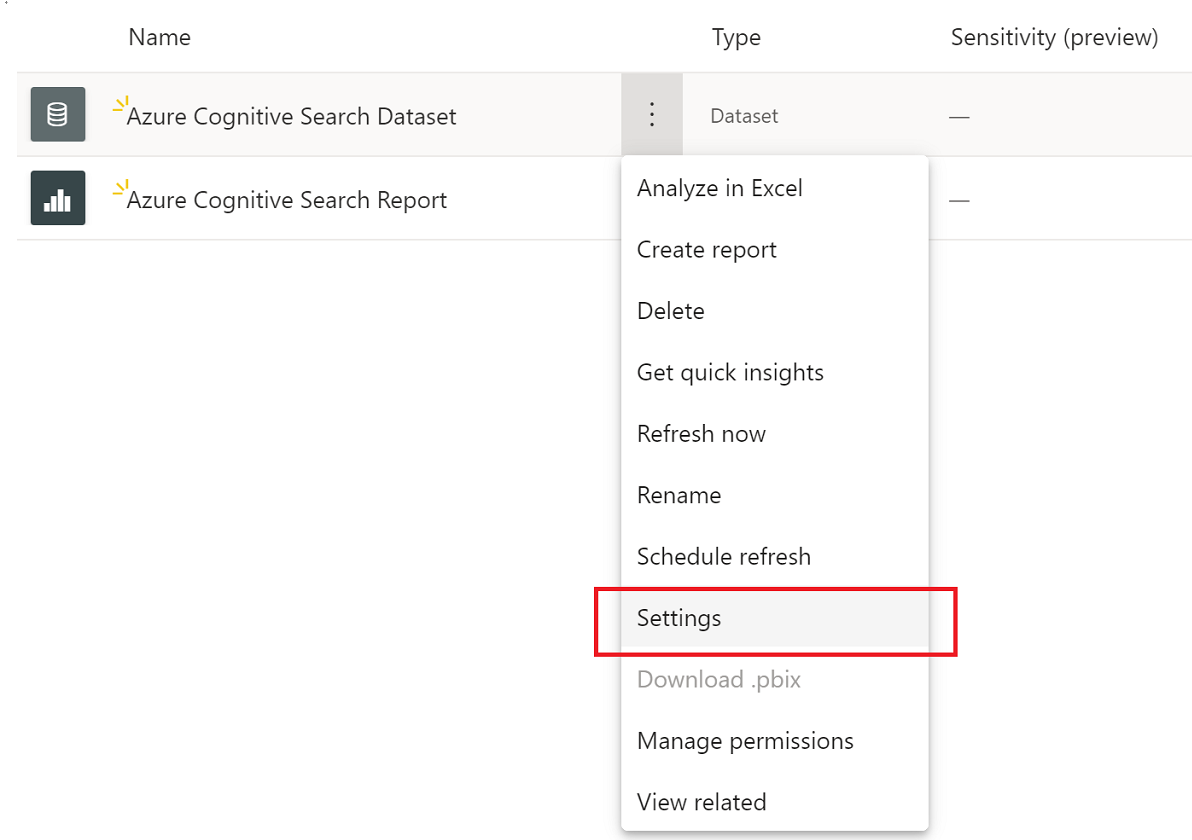Screen dimensions: 1192x840
Task: Click the Dataset type cell
Action: click(x=744, y=116)
